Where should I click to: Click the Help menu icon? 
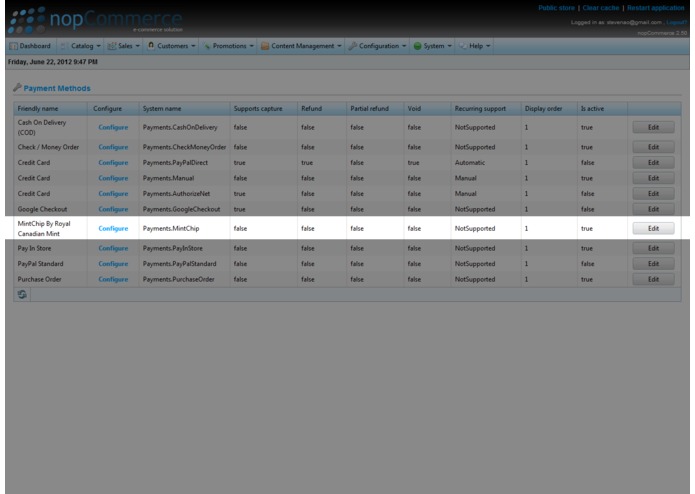click(463, 46)
